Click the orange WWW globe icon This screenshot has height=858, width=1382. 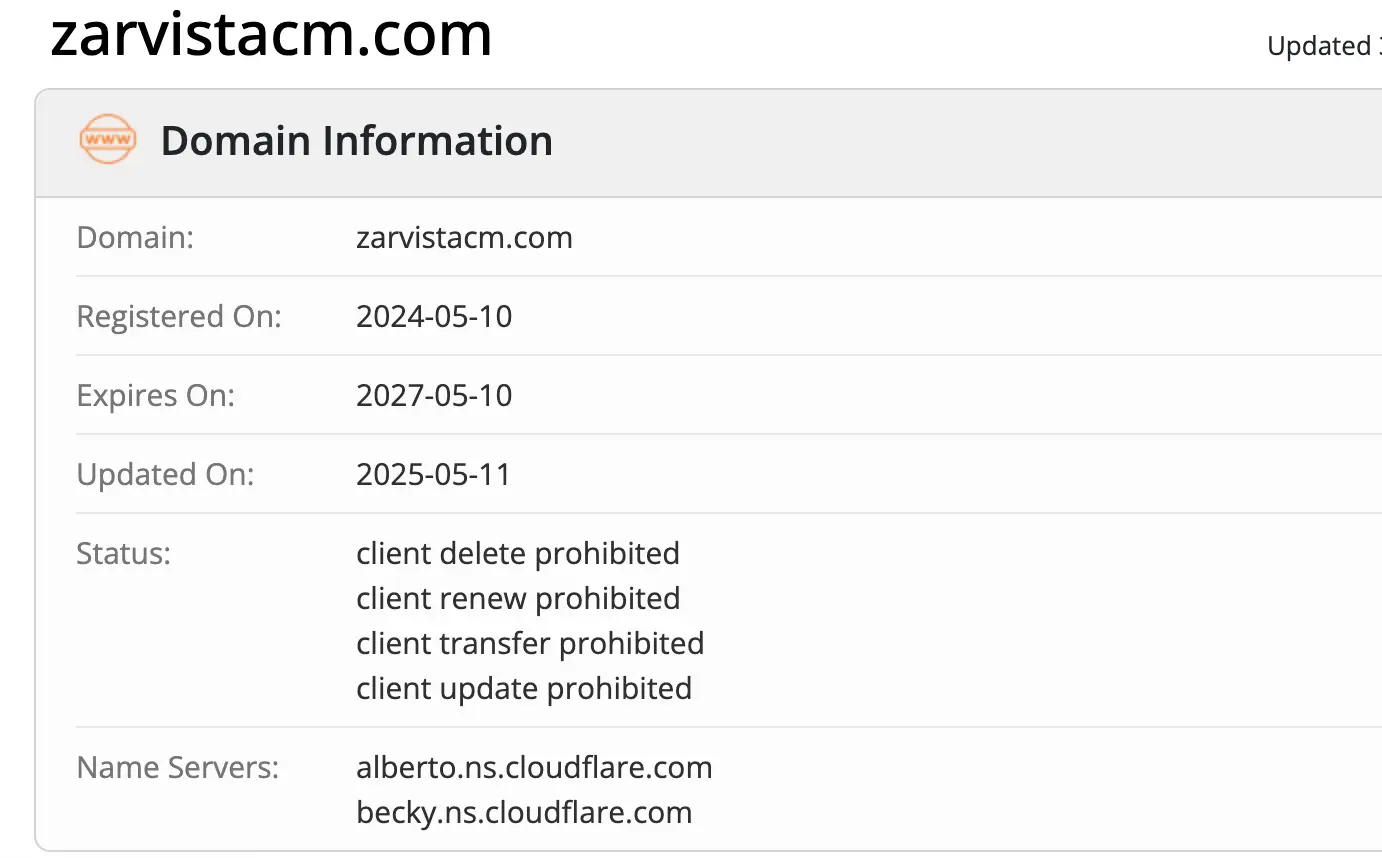[x=108, y=140]
